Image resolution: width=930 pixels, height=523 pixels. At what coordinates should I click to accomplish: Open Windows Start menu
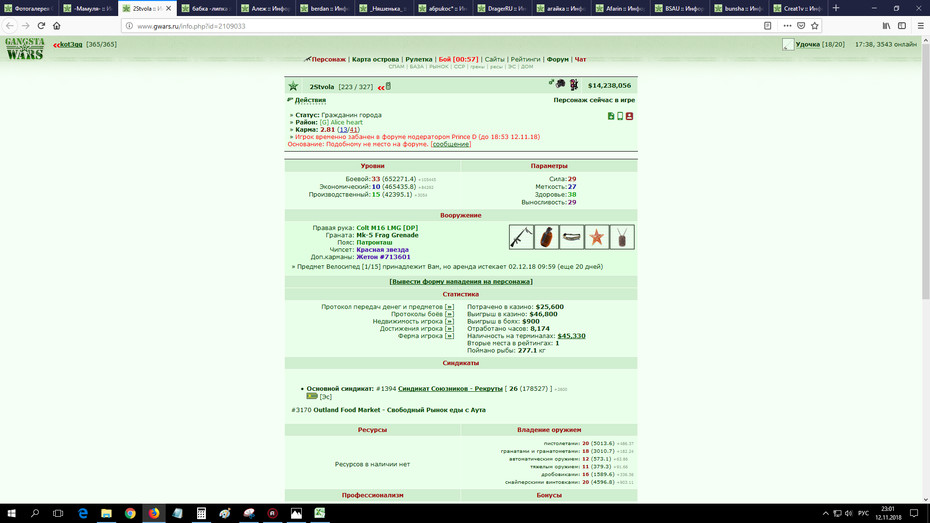click(11, 514)
